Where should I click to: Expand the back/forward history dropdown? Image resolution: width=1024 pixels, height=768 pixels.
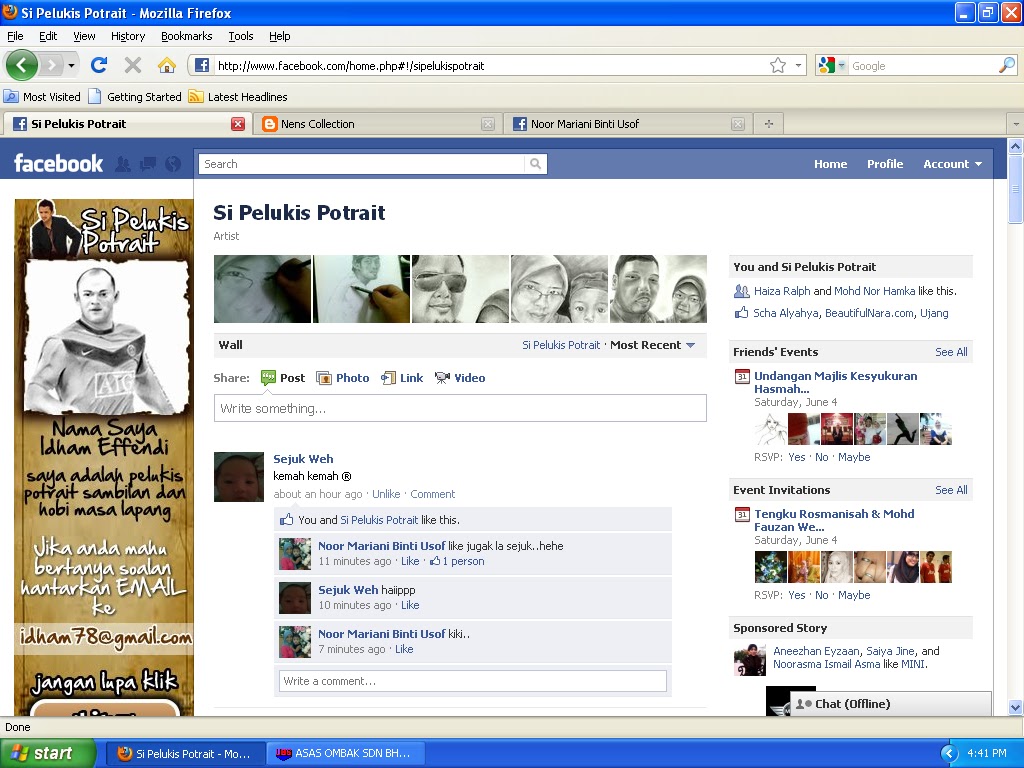(x=71, y=65)
